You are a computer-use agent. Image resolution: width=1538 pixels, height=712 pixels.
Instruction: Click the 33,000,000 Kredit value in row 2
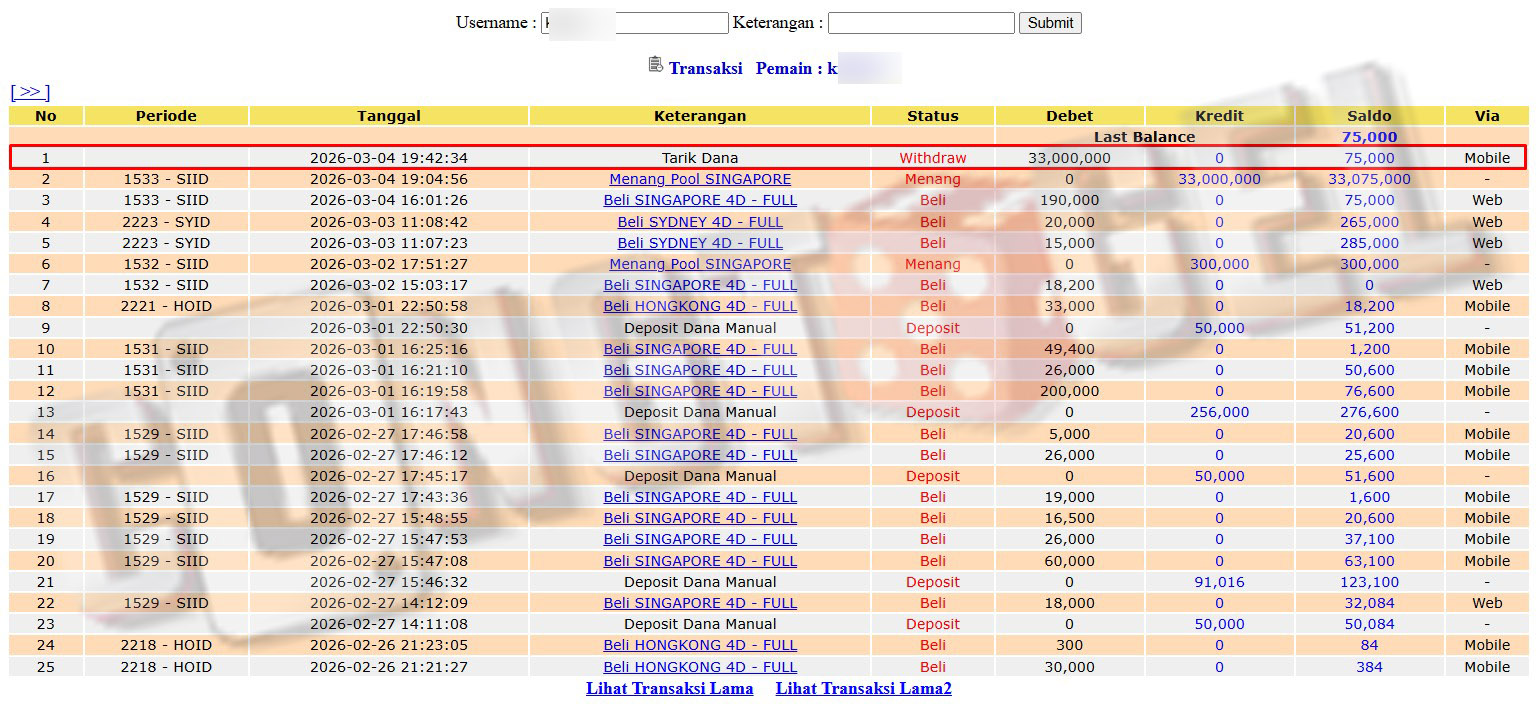click(x=1219, y=179)
